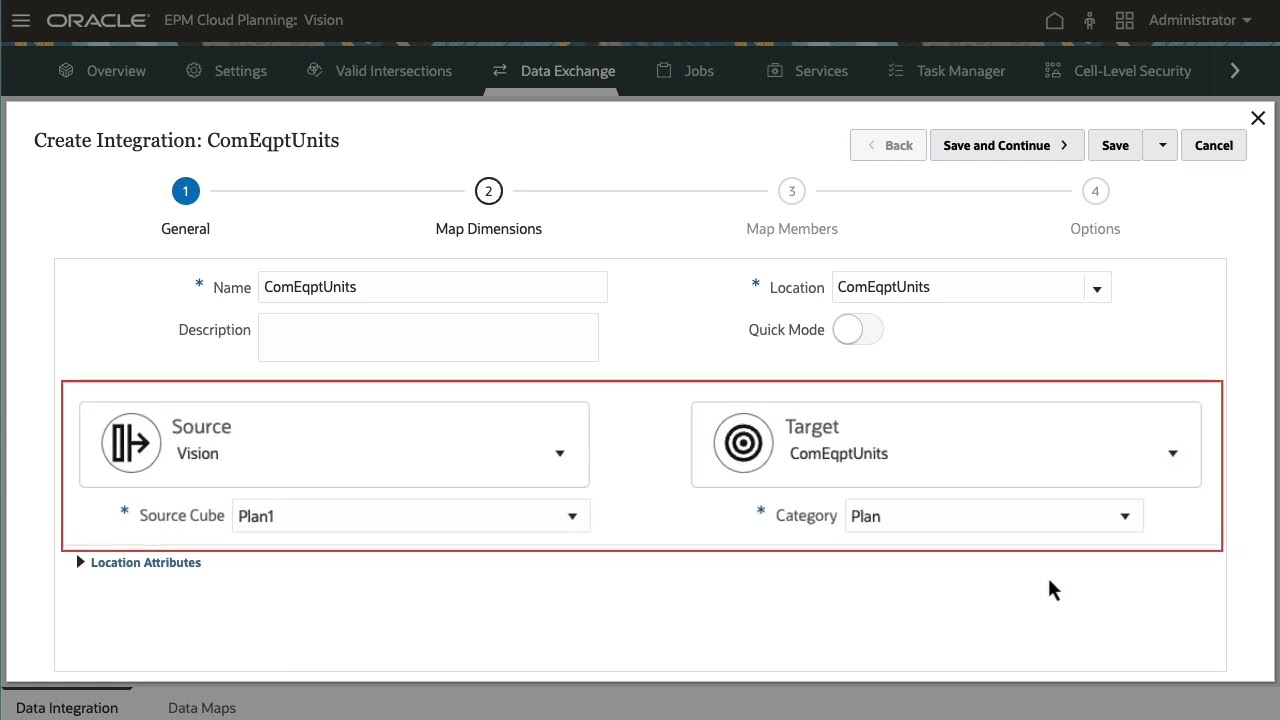
Task: Click the Source arrow icon
Action: 131,443
